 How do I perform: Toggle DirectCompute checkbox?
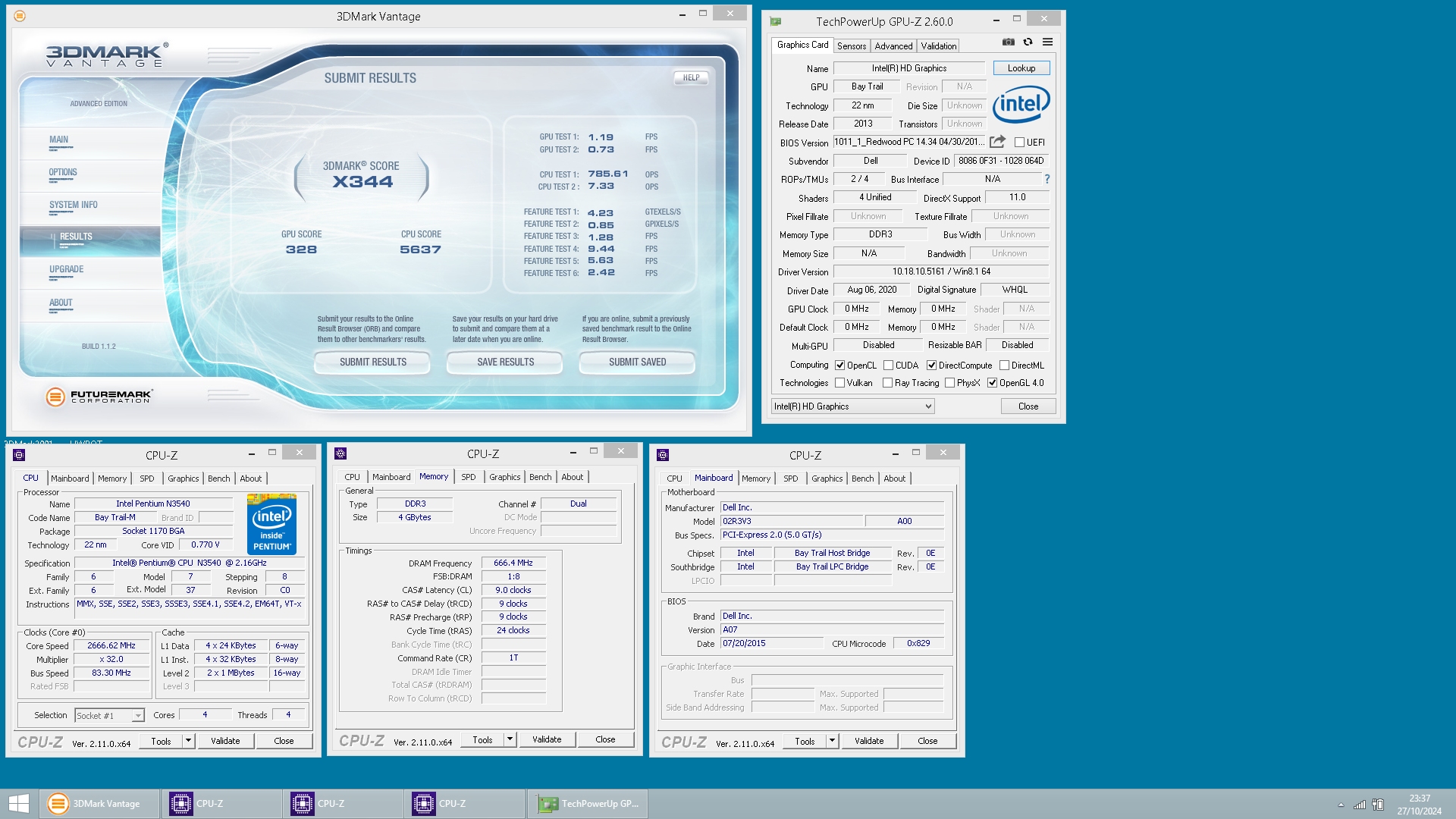931,365
